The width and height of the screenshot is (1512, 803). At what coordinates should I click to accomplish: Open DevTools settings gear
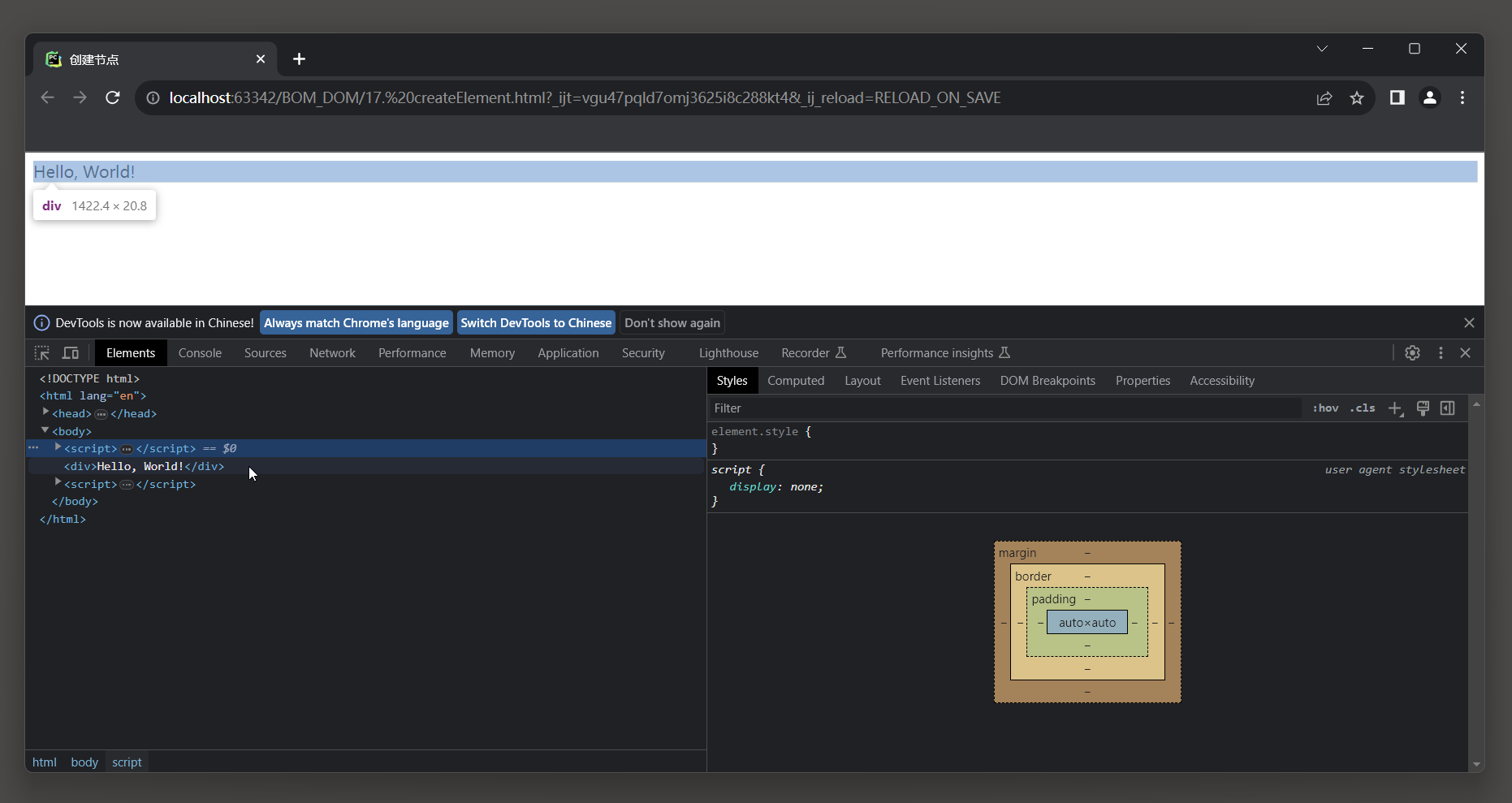[1412, 353]
